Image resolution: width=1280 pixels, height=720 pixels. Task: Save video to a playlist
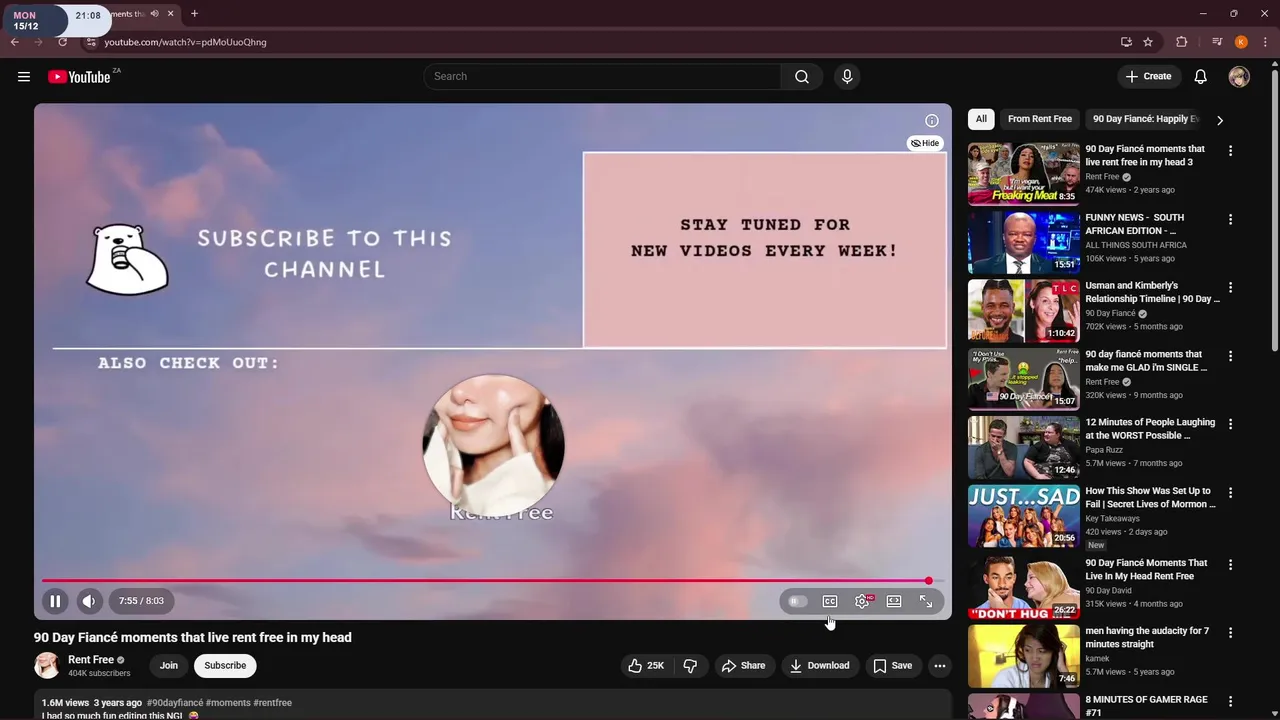point(893,666)
